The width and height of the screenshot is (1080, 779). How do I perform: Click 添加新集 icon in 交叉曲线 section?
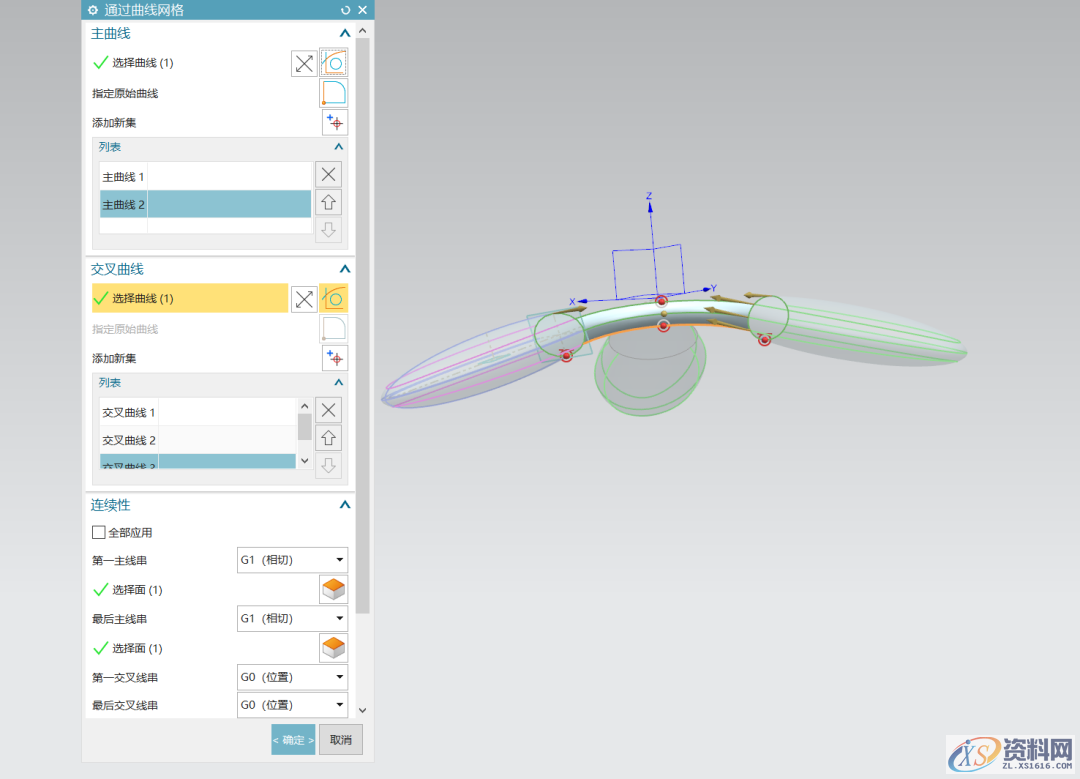coord(334,358)
